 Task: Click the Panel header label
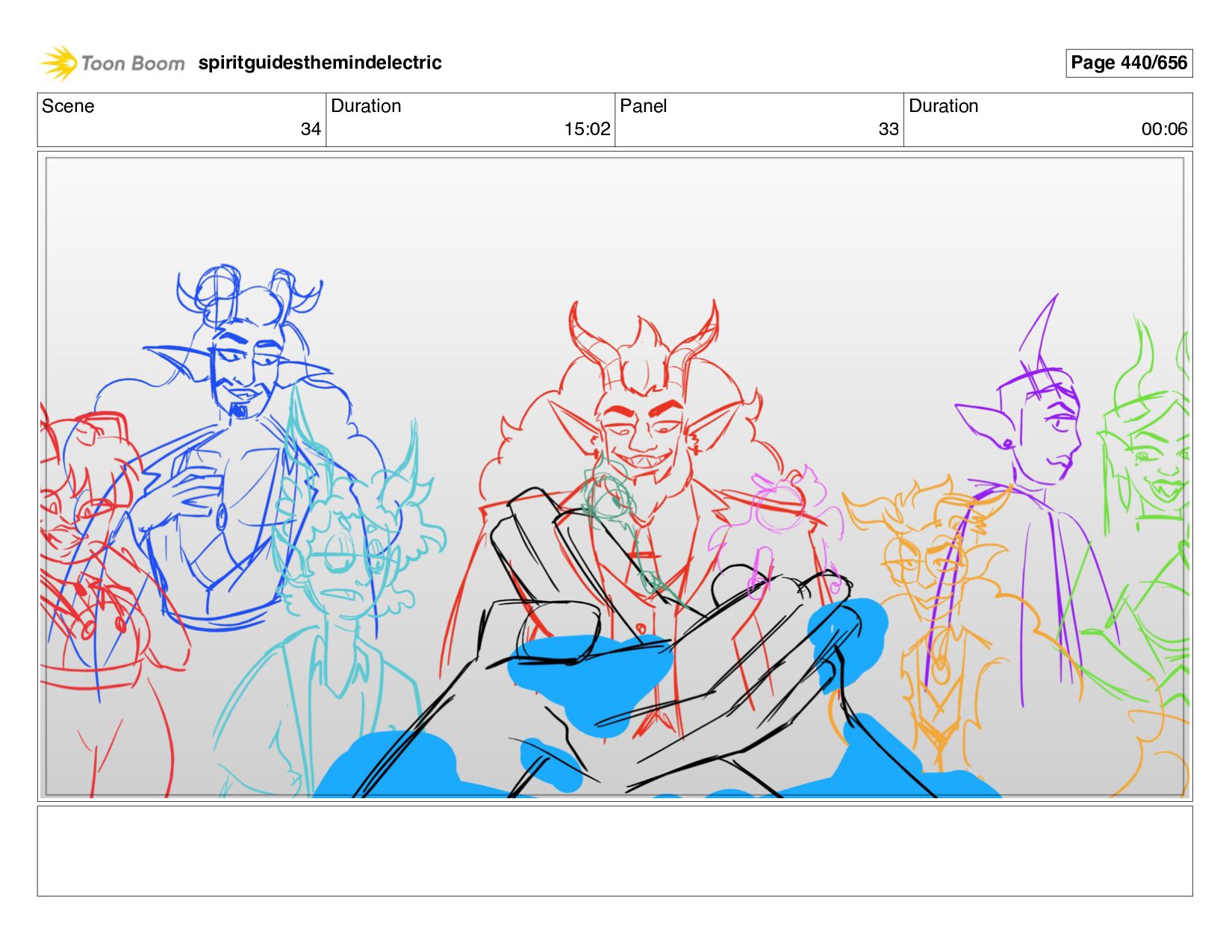pos(643,106)
